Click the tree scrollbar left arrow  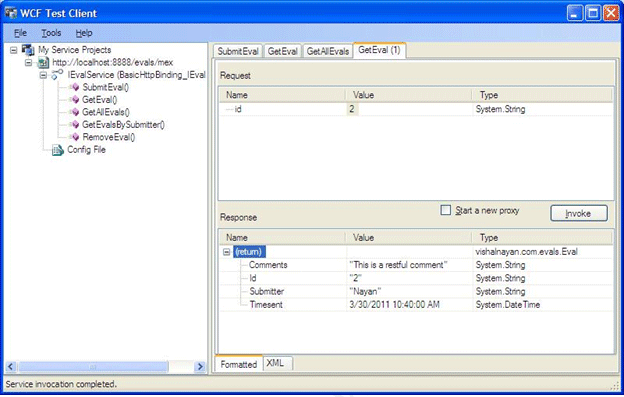click(11, 367)
